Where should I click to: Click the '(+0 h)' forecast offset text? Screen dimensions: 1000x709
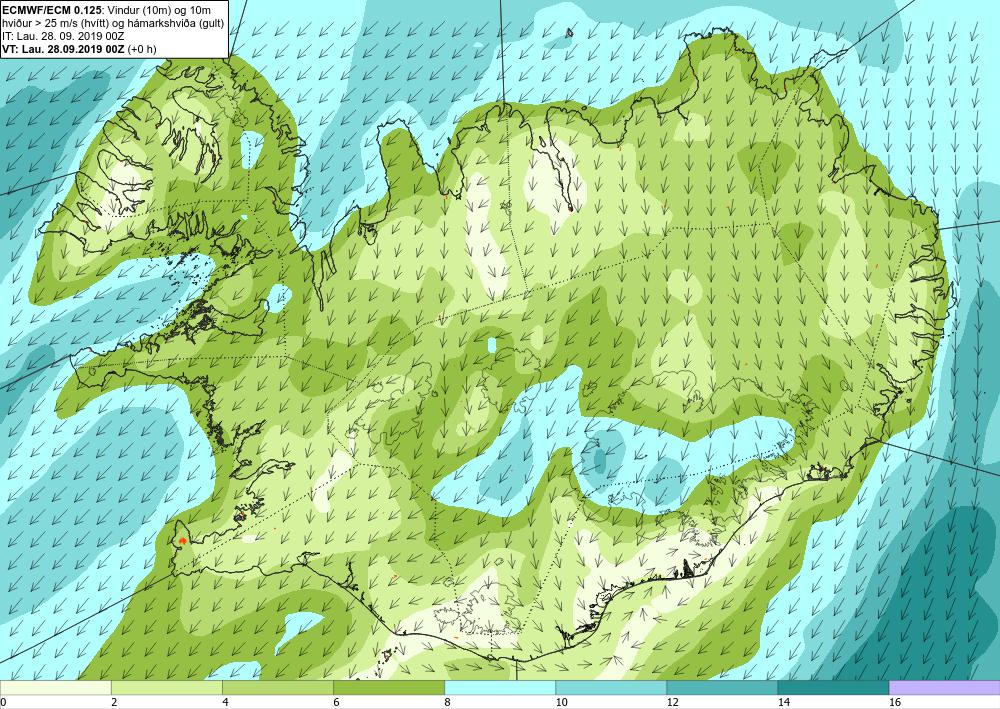point(142,49)
